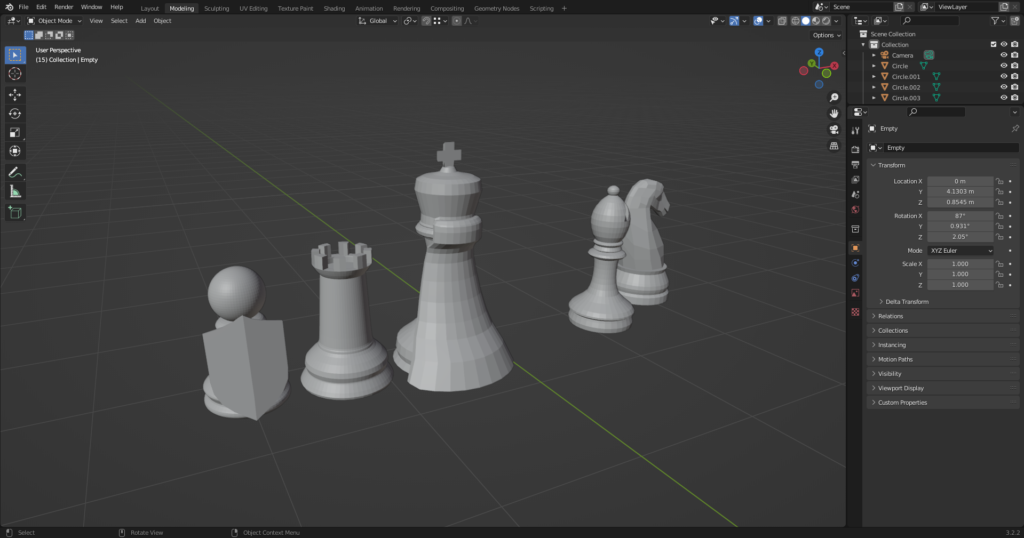Open the Object Data properties tab
The image size is (1024, 538).
tap(856, 293)
